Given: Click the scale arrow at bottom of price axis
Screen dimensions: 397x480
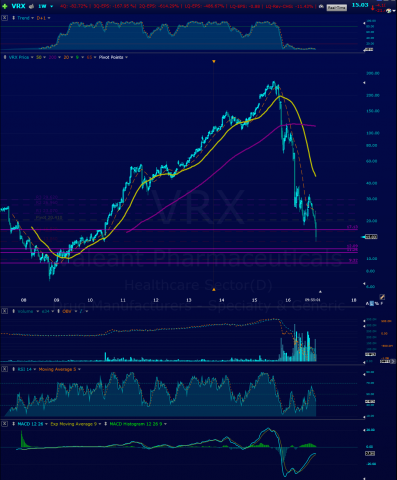Looking at the screenshot, I should (364, 284).
